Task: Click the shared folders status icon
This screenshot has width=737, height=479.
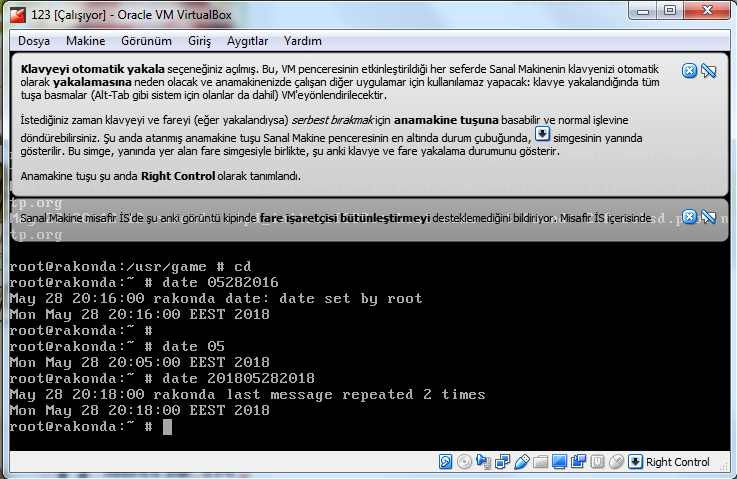Action: tap(541, 462)
